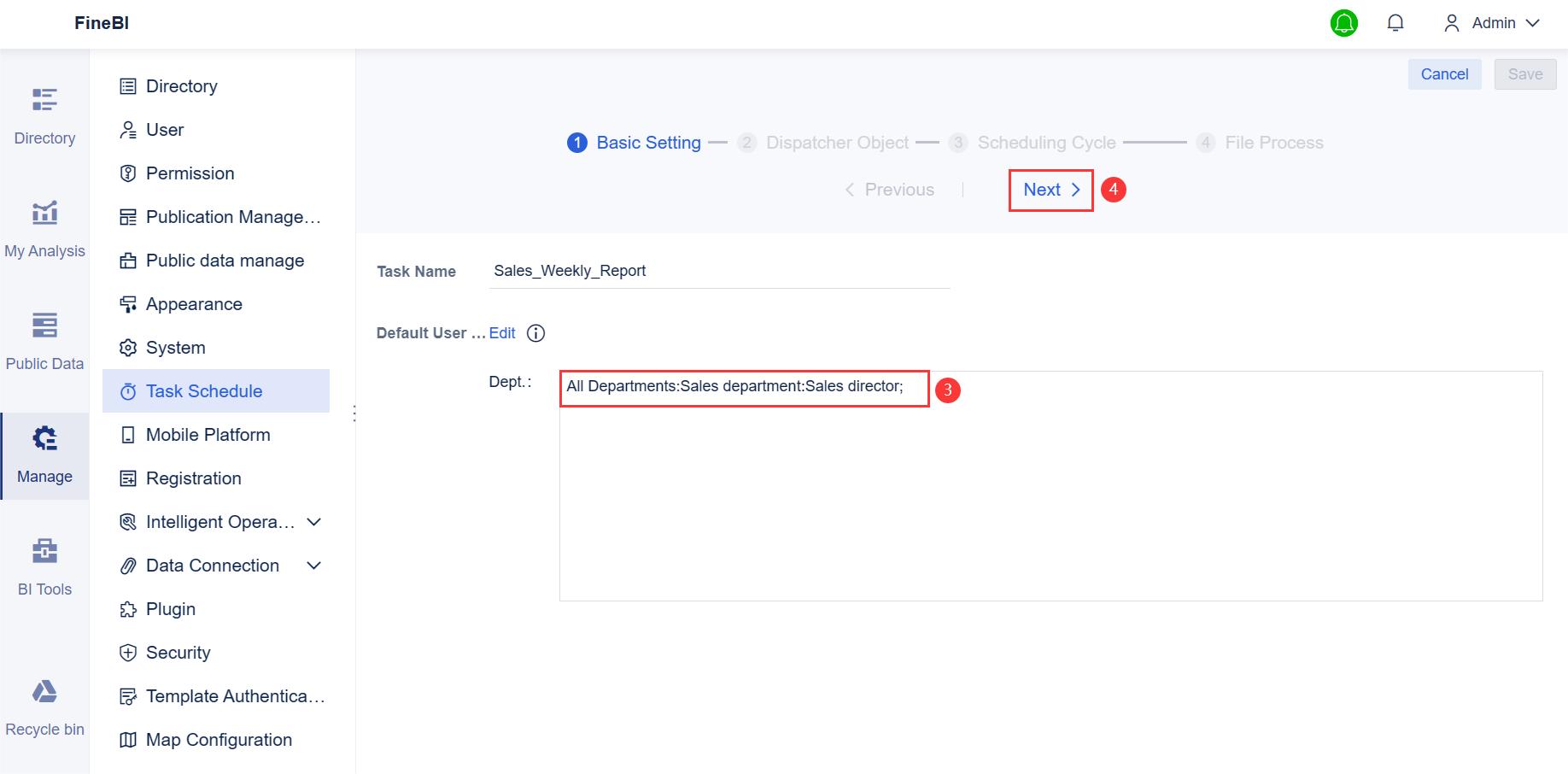Open the Admin account dropdown
1568x774 pixels.
coord(1493,23)
